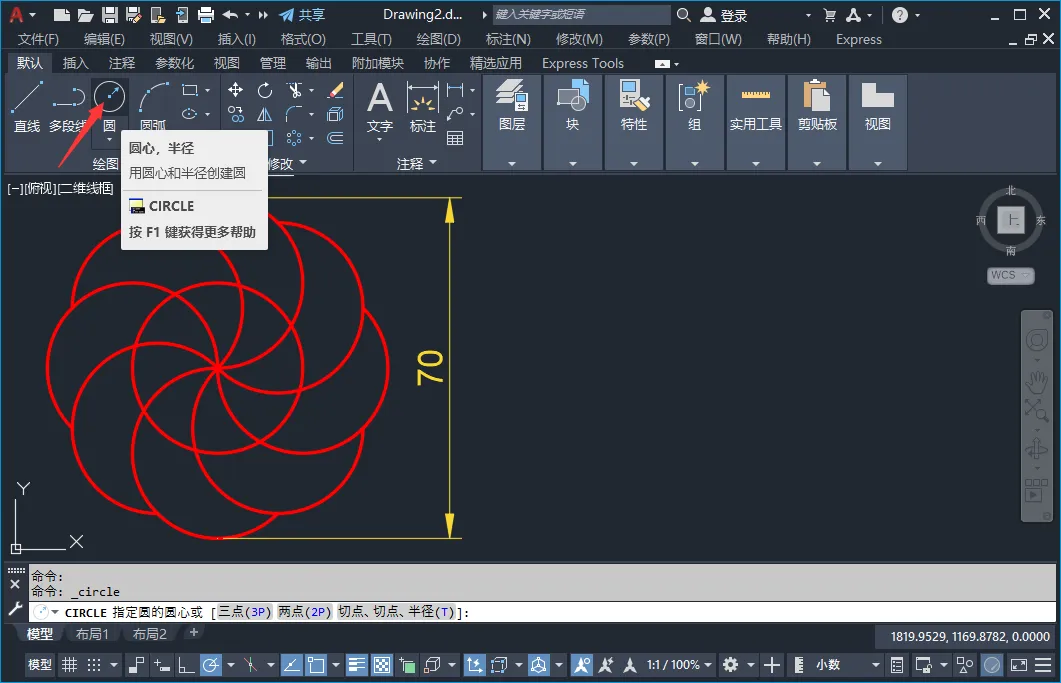The image size is (1061, 683).
Task: Click the keyword search input field
Action: point(580,15)
